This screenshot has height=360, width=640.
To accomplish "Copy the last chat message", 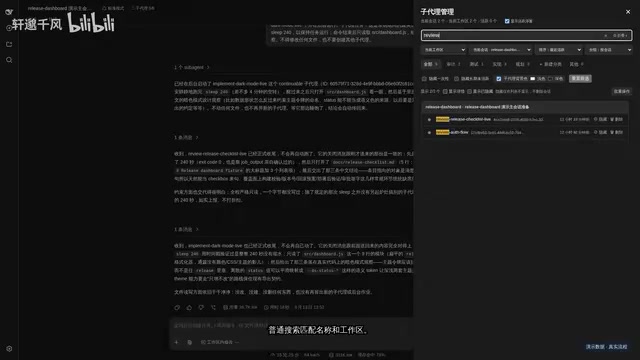I will (x=177, y=307).
